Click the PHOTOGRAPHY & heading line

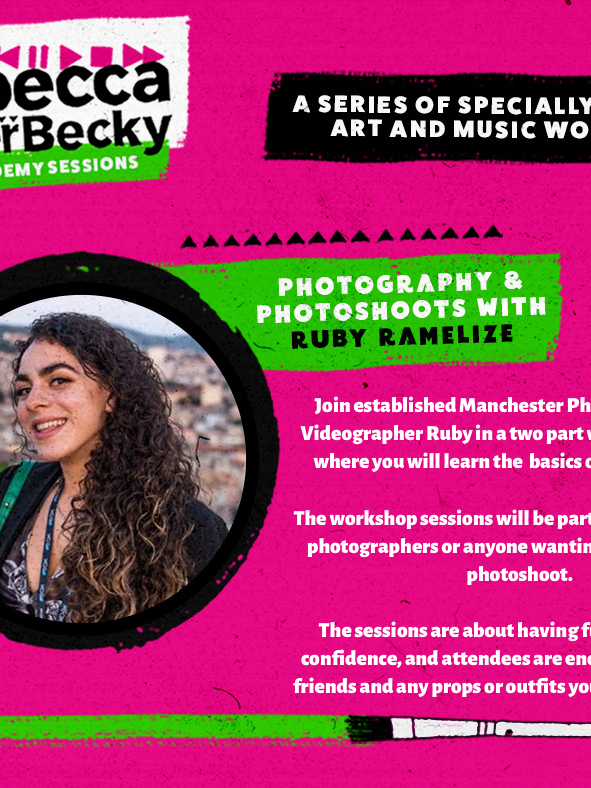(400, 283)
